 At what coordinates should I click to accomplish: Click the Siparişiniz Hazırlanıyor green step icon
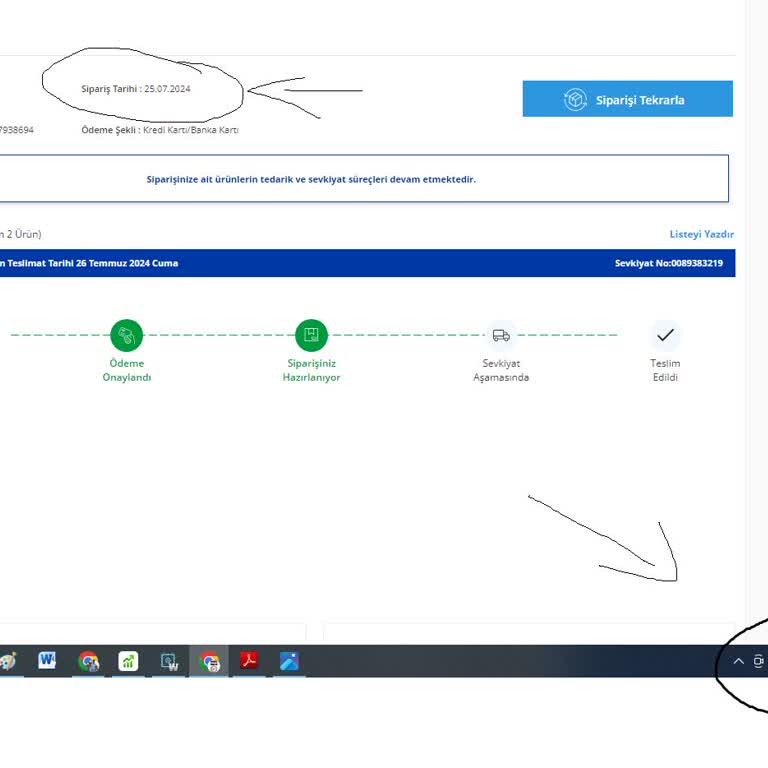[x=312, y=336]
